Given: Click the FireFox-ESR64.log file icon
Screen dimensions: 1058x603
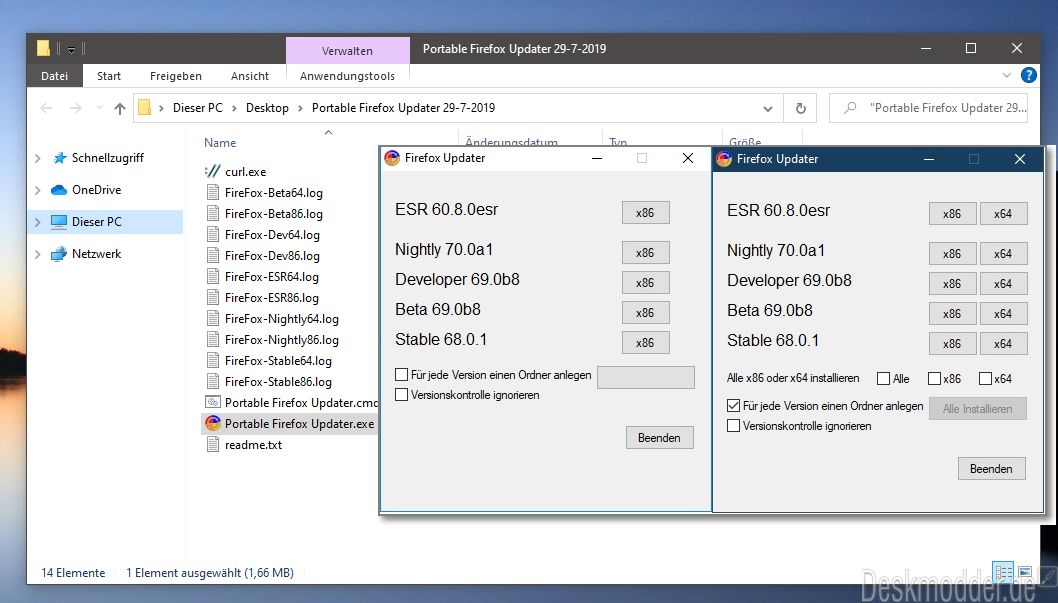Looking at the screenshot, I should (x=213, y=277).
